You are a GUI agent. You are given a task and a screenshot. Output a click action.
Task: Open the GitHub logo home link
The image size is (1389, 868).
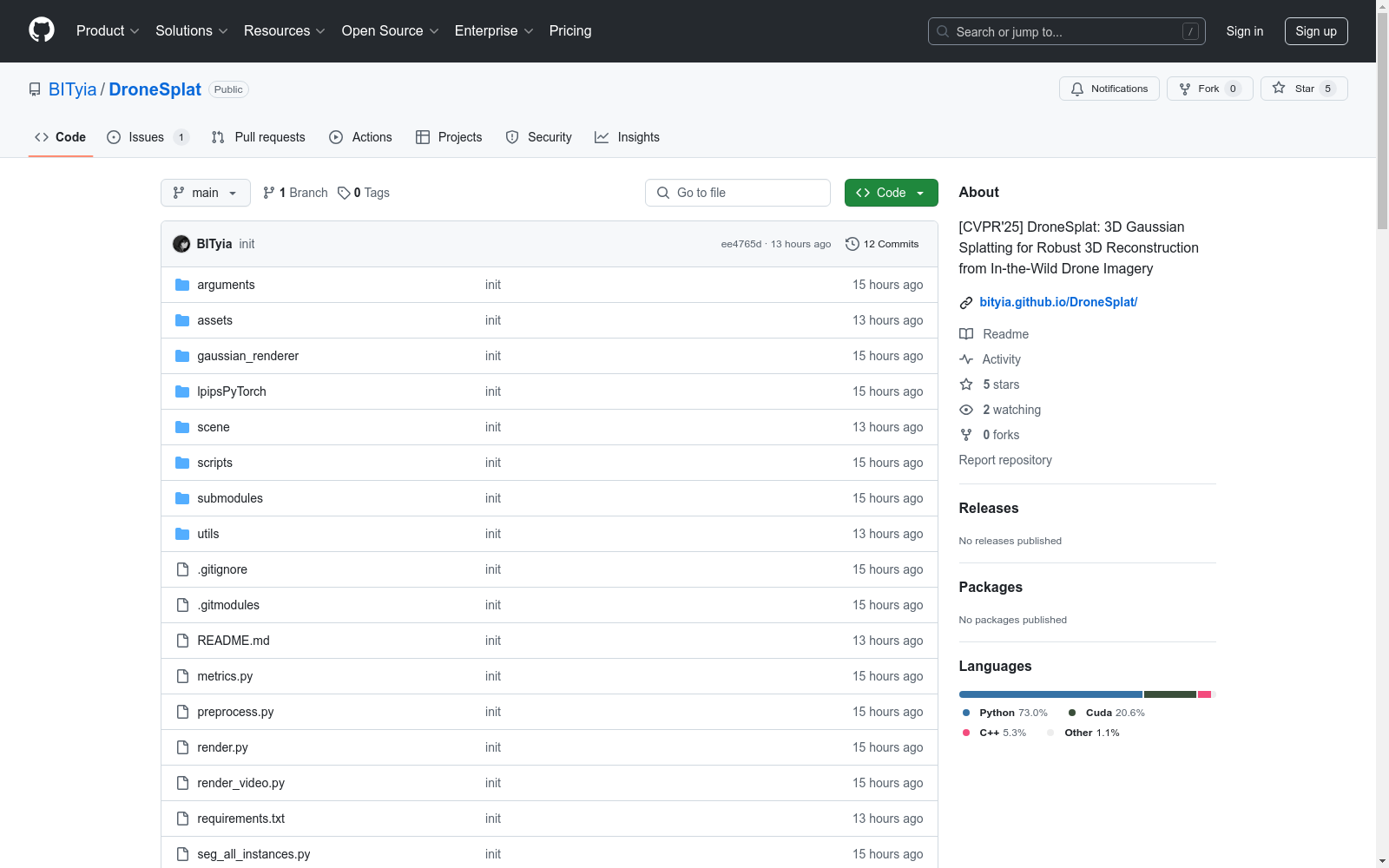pos(42,30)
